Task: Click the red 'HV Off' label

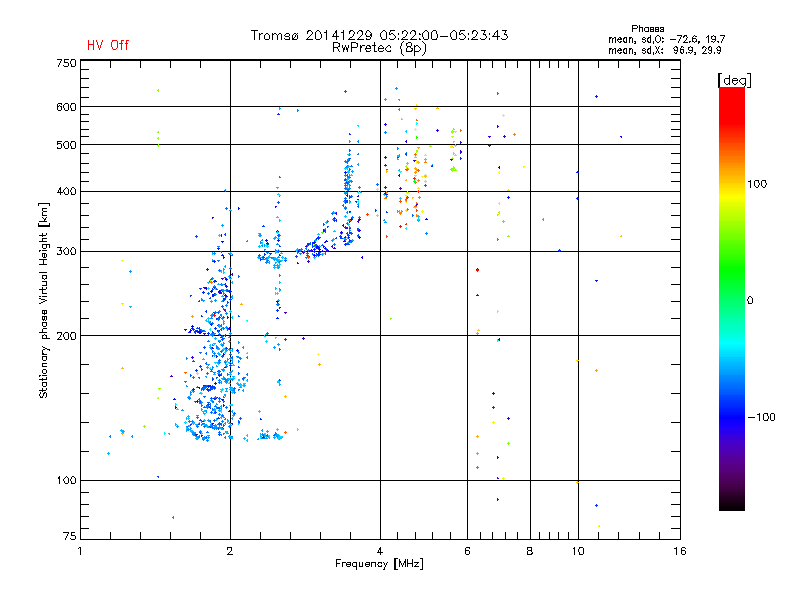Action: [x=108, y=45]
